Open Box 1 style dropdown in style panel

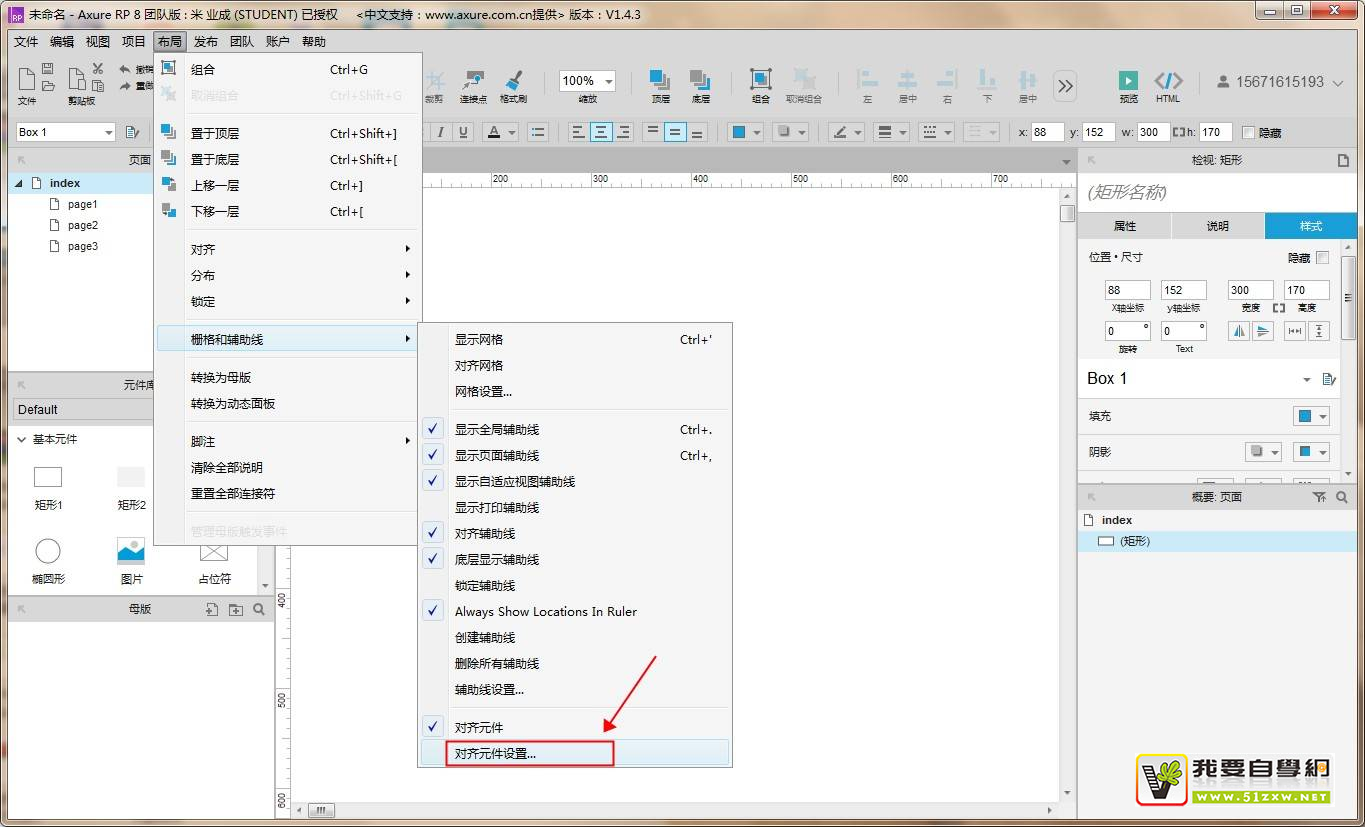click(x=1306, y=379)
